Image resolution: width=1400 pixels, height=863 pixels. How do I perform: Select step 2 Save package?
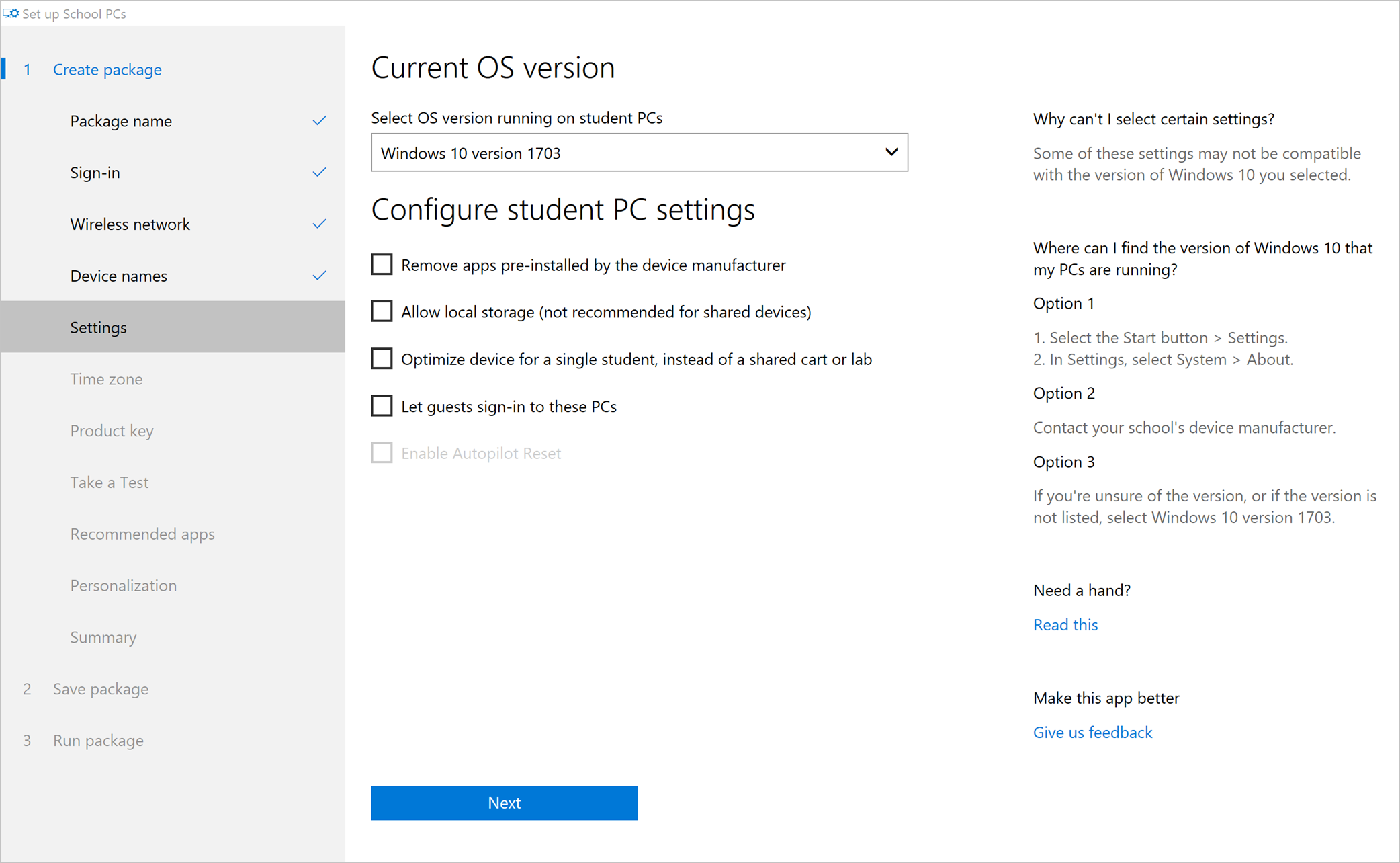coord(100,689)
